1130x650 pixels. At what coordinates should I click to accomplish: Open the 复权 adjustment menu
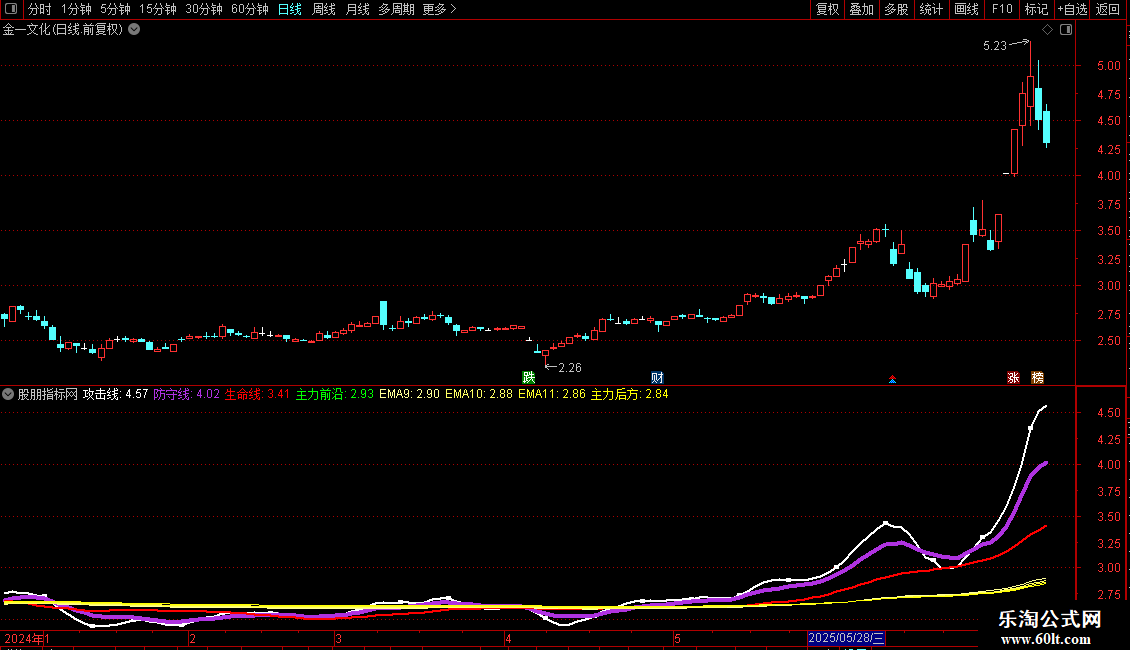click(x=827, y=9)
